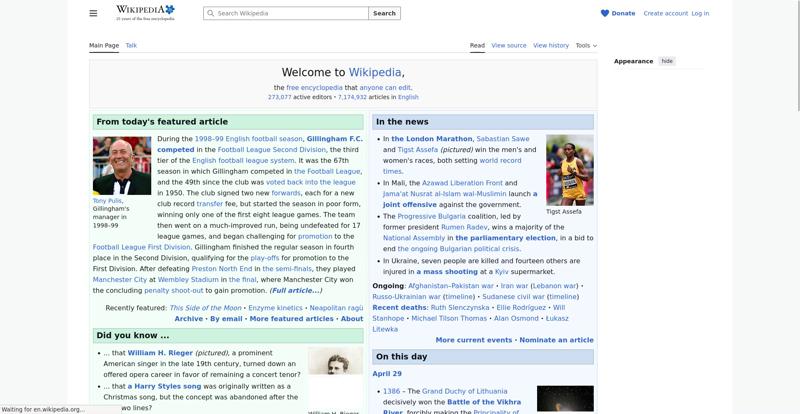Viewport: 800px width, 414px height.
Task: Open the Full article link
Action: coord(297,290)
